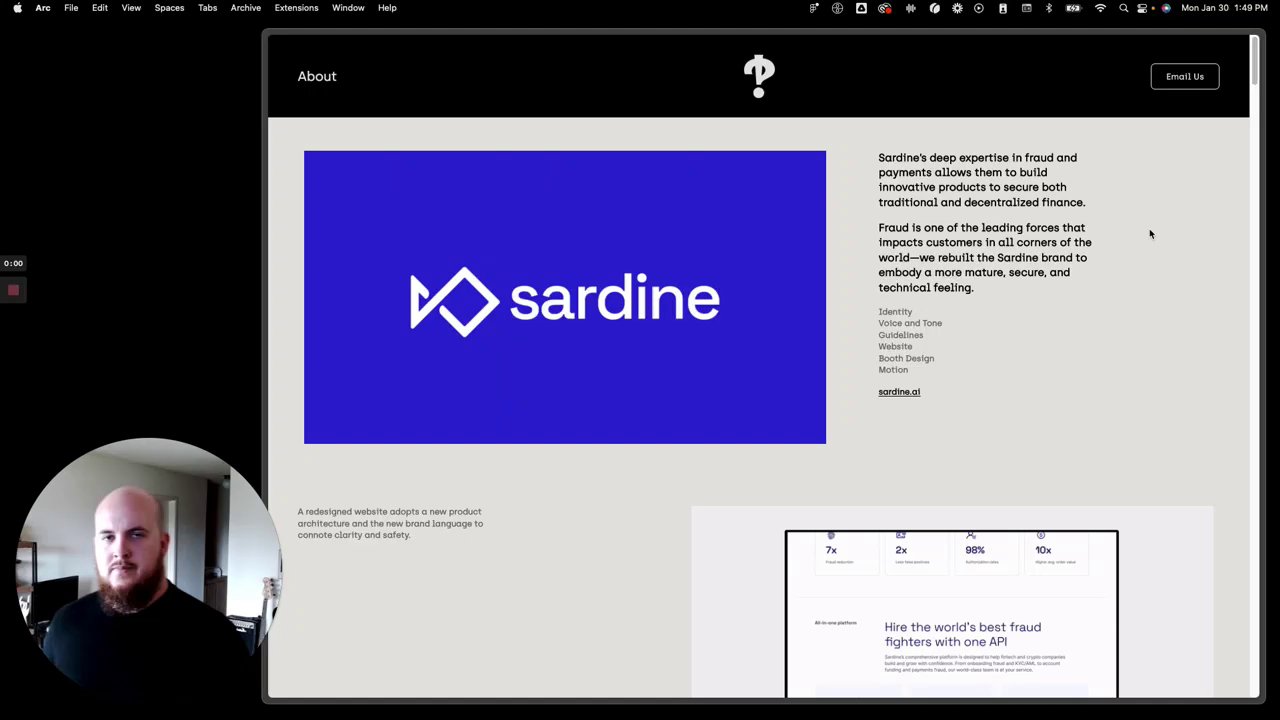
Task: Open Wi-Fi menu
Action: coord(1100,8)
